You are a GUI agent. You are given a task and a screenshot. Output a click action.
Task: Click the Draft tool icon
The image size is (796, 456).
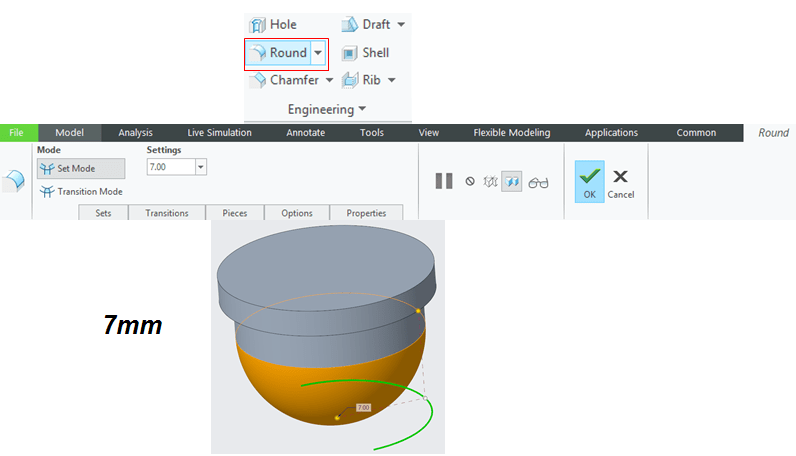(351, 24)
